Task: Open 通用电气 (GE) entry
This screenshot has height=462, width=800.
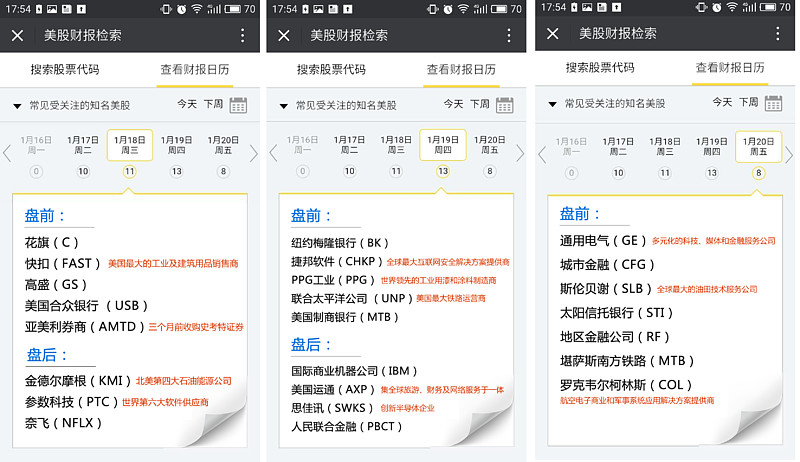Action: pos(668,240)
